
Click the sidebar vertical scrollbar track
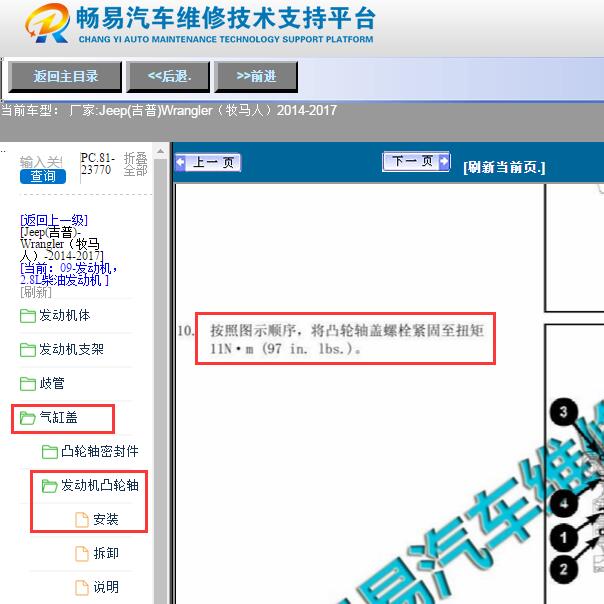(160, 381)
